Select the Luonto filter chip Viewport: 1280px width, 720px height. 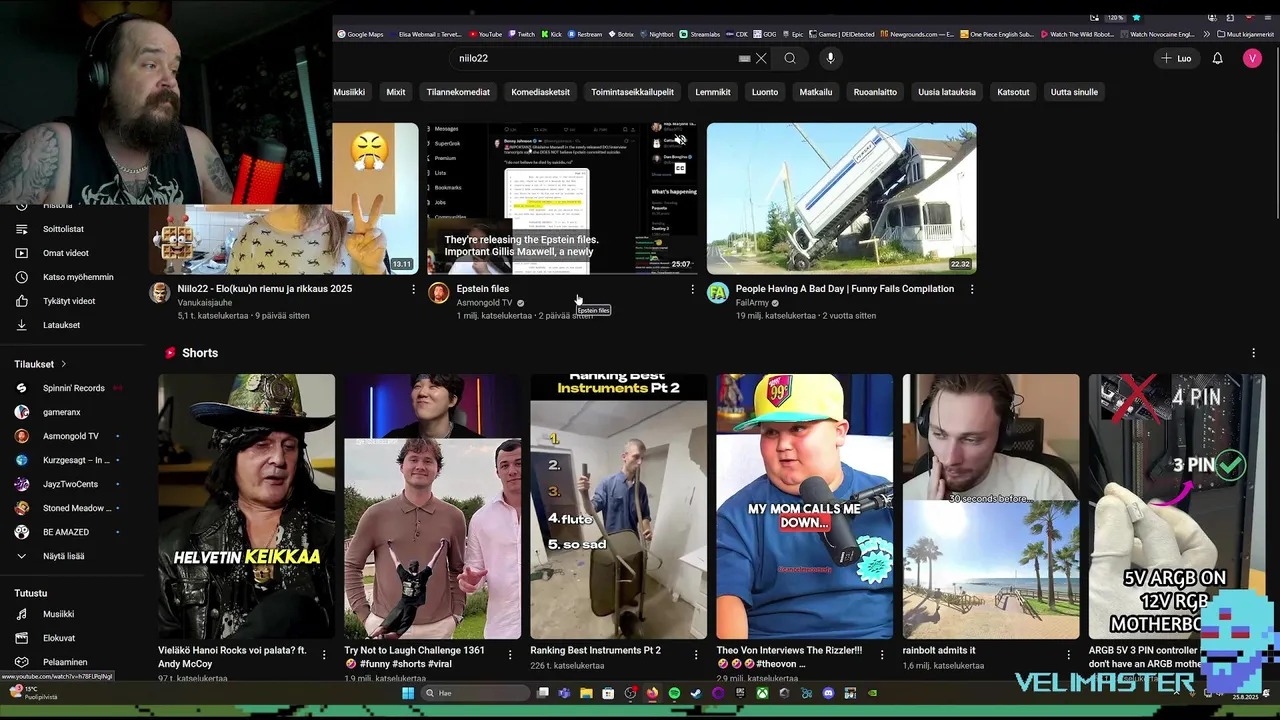coord(765,92)
